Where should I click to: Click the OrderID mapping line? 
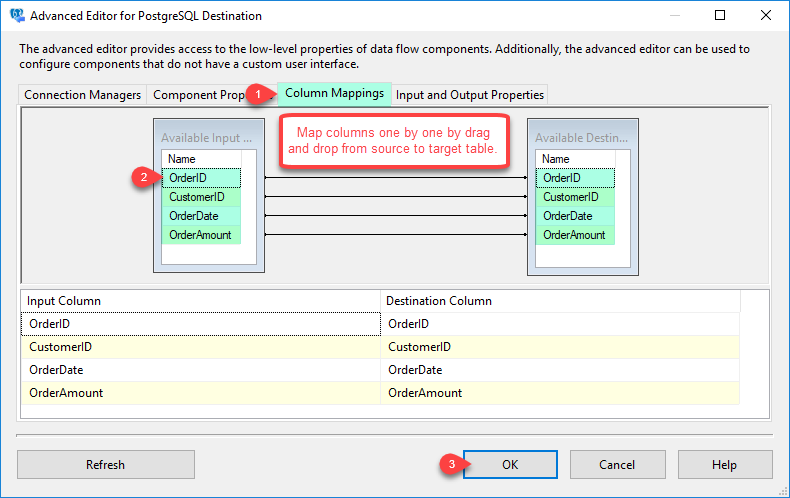[396, 177]
